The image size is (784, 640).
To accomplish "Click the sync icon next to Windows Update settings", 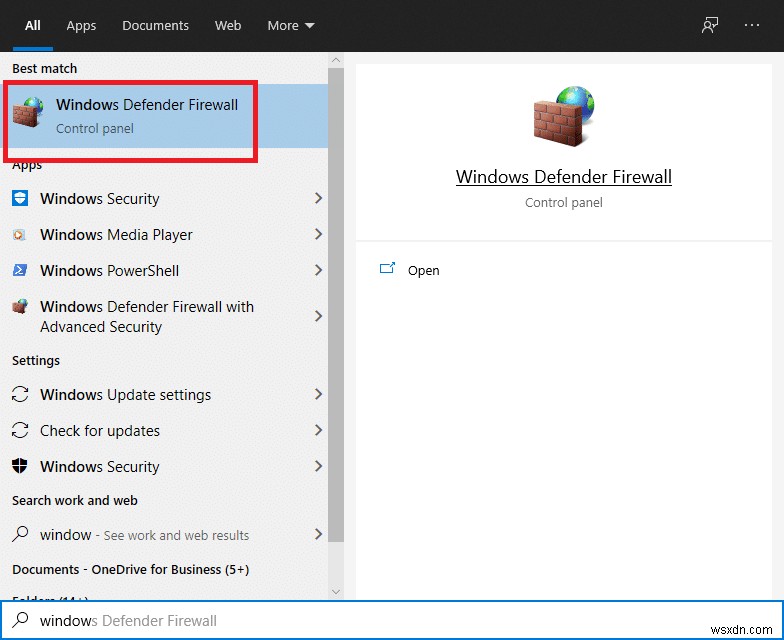I will (20, 394).
